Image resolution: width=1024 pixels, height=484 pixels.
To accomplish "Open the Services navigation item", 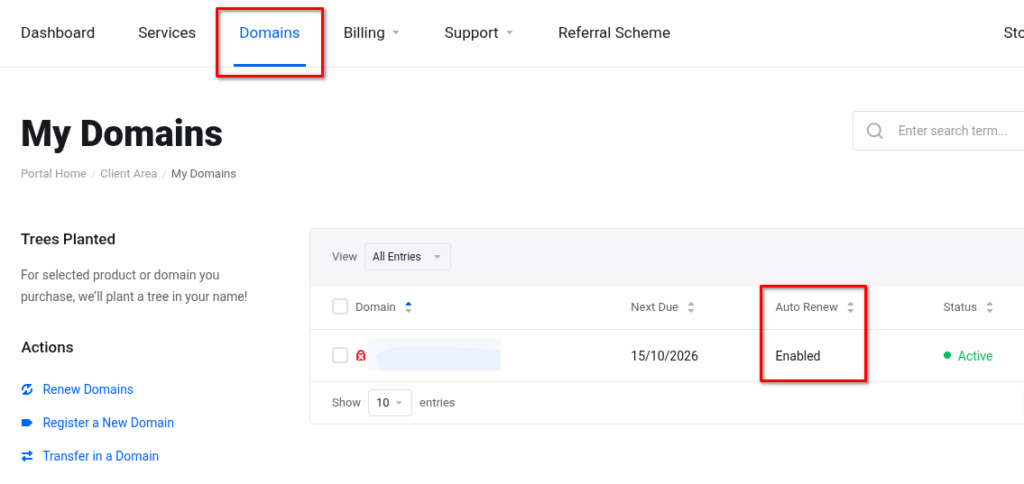I will 167,33.
